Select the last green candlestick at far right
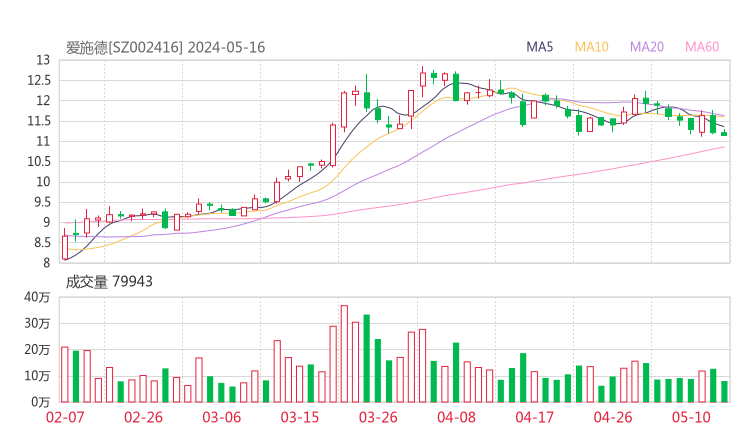 tap(724, 133)
